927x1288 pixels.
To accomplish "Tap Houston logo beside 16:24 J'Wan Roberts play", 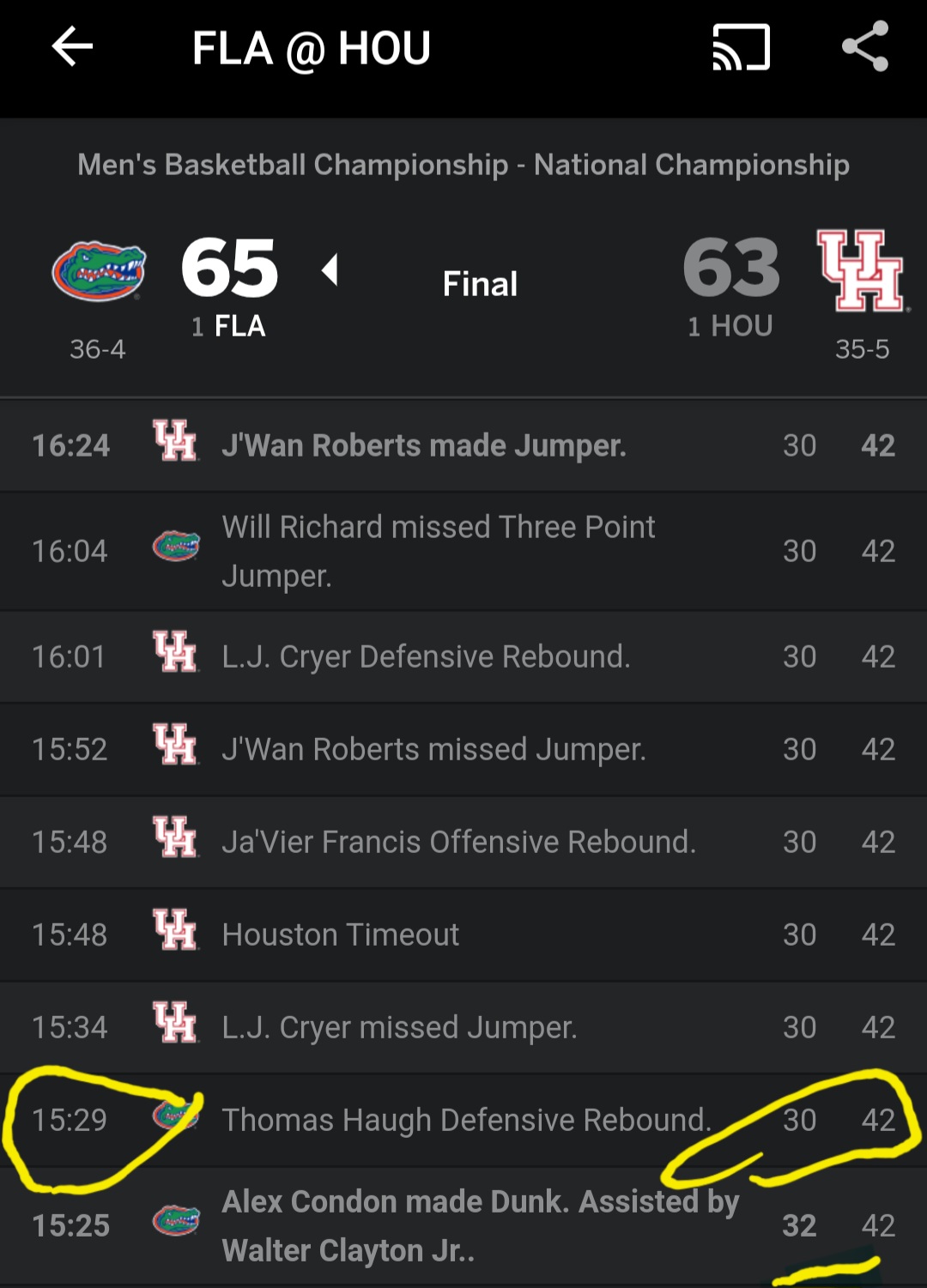I will pos(175,441).
